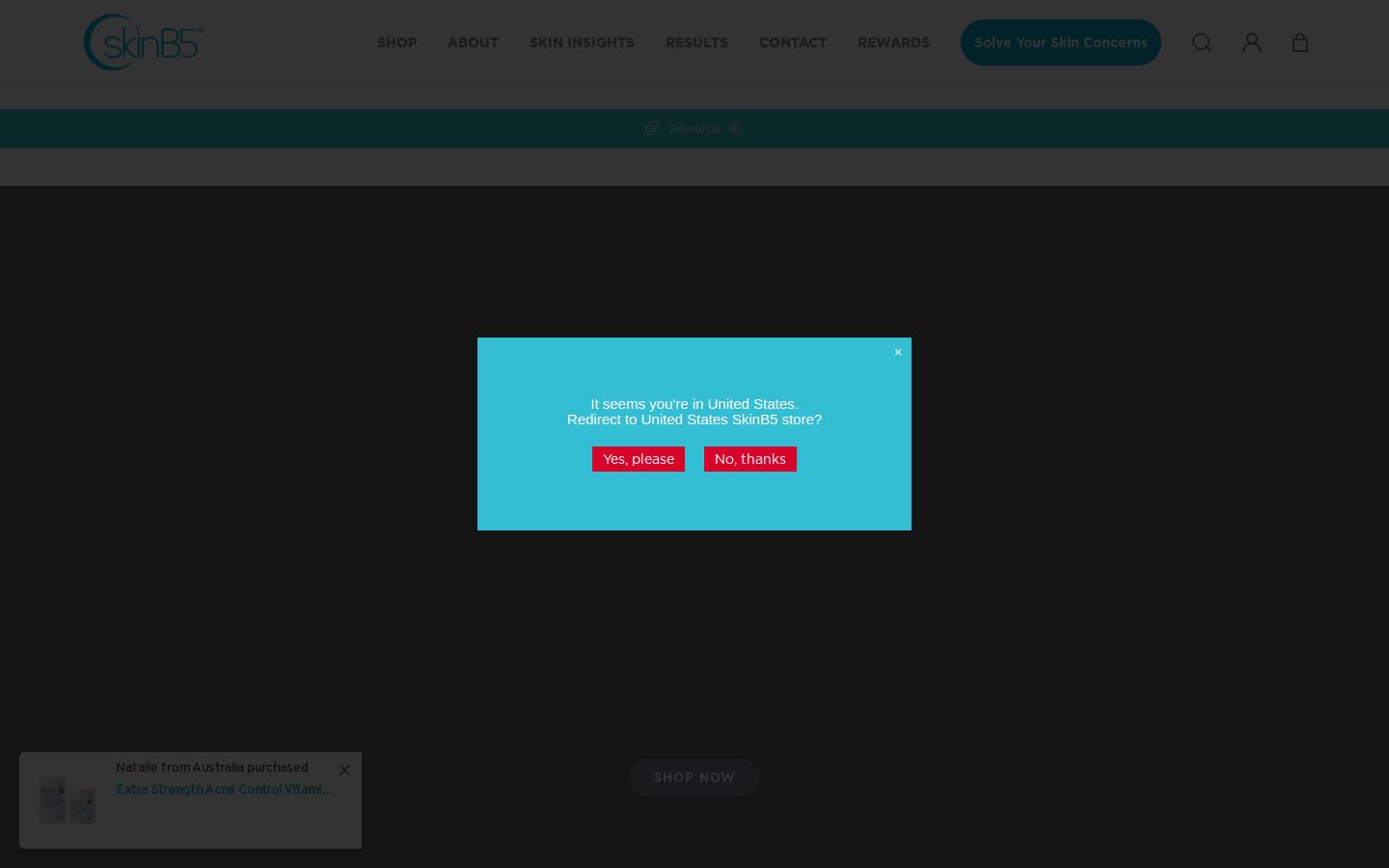Click the SHOP NOW button
Viewport: 1389px width, 868px height.
pos(694,777)
